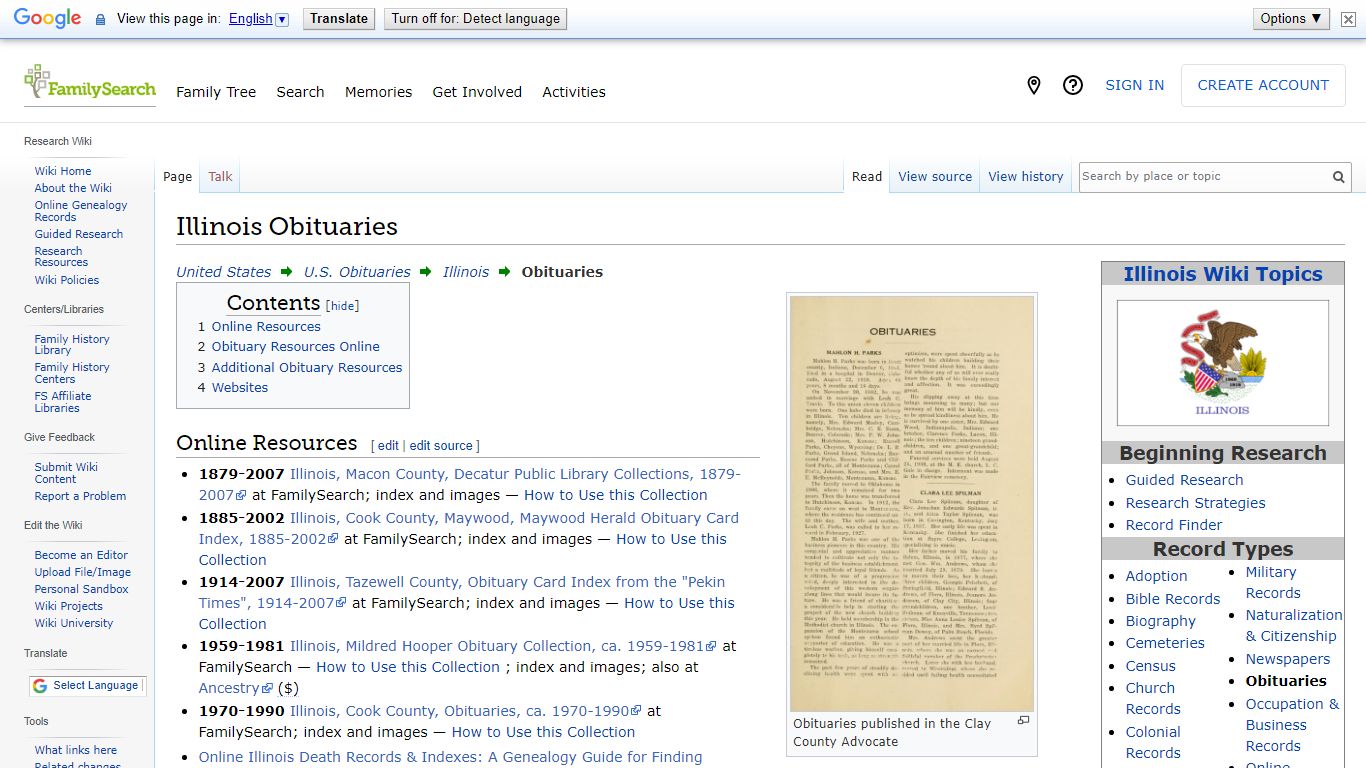
Task: Open the View history tab
Action: tap(1026, 177)
